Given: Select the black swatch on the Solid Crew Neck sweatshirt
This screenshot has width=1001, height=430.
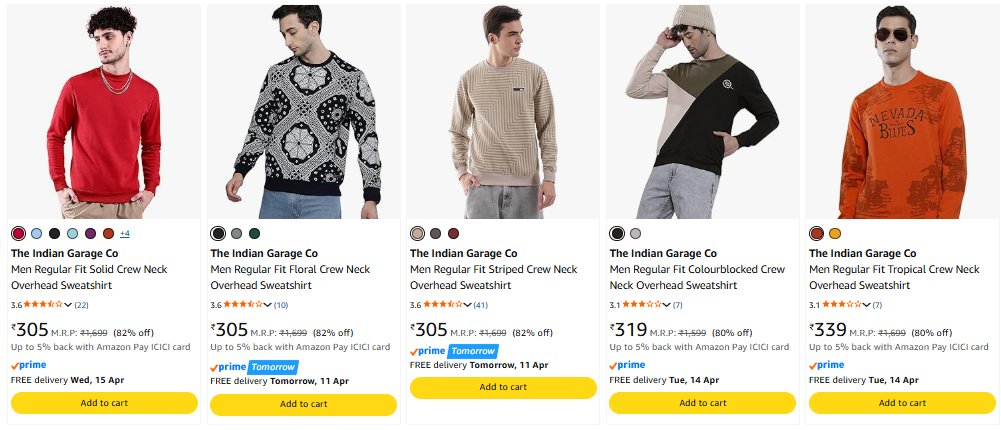Looking at the screenshot, I should coord(54,233).
